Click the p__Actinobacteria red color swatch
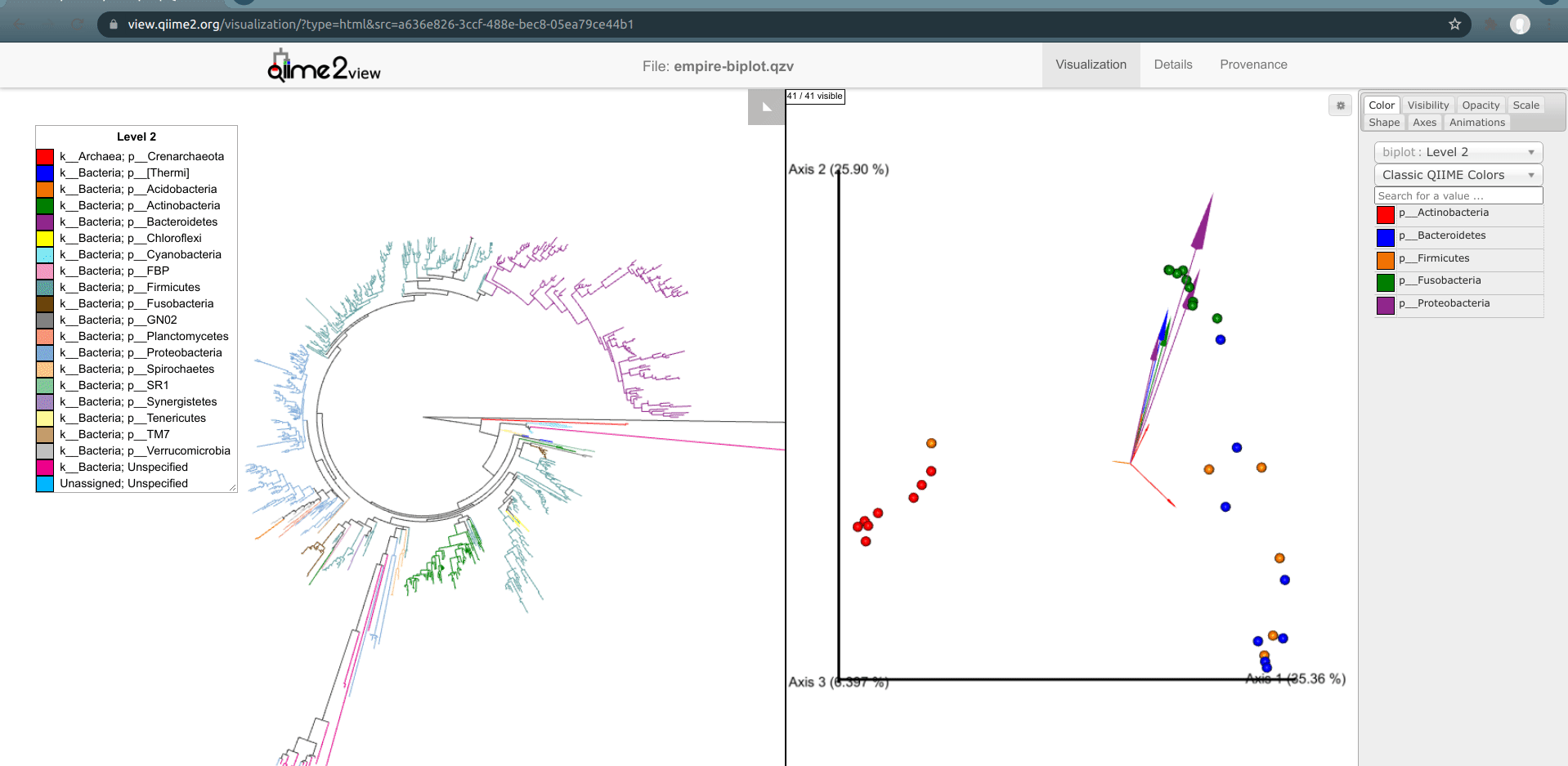This screenshot has width=1568, height=766. click(1385, 215)
